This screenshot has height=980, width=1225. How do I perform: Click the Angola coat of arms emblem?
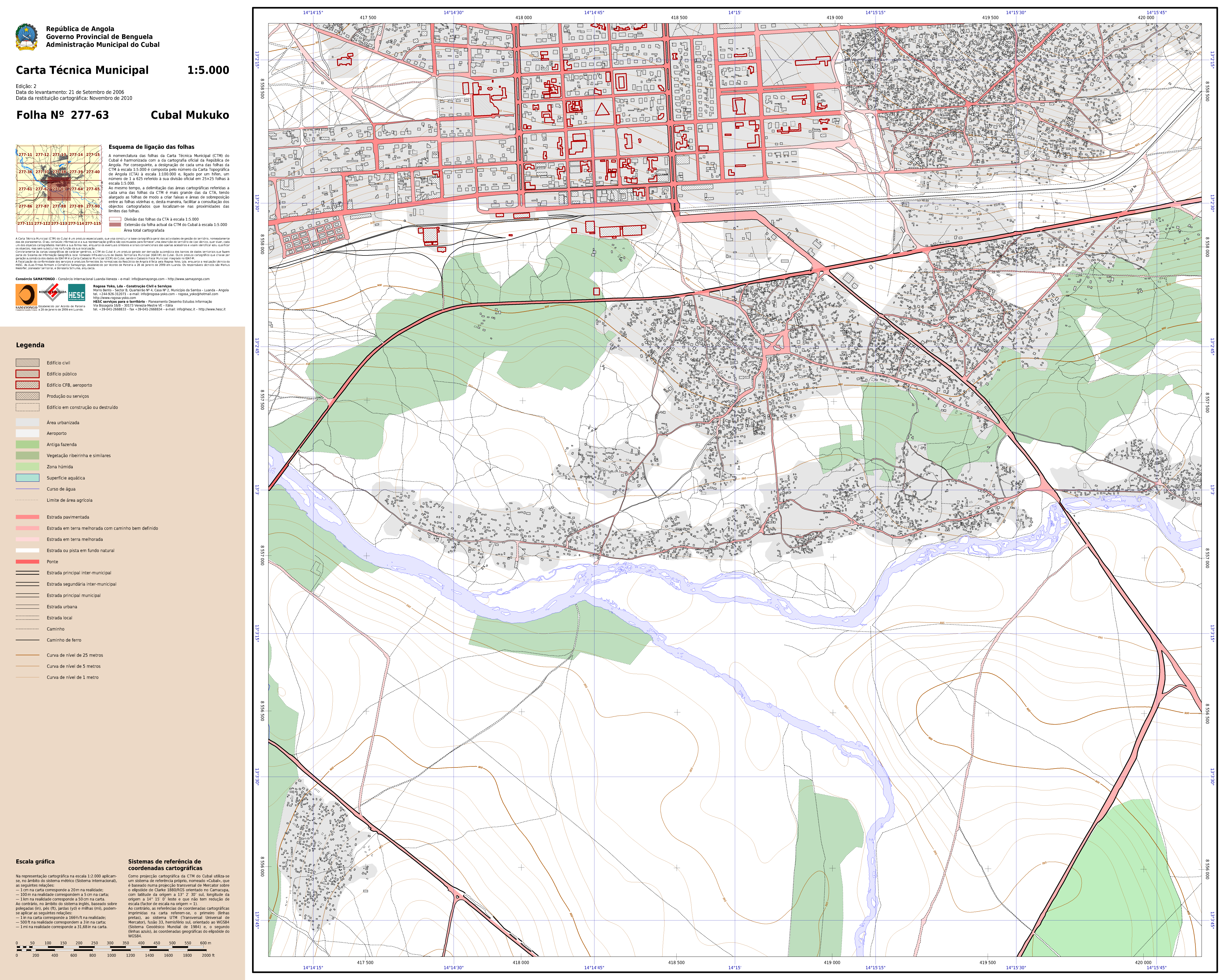[x=27, y=37]
